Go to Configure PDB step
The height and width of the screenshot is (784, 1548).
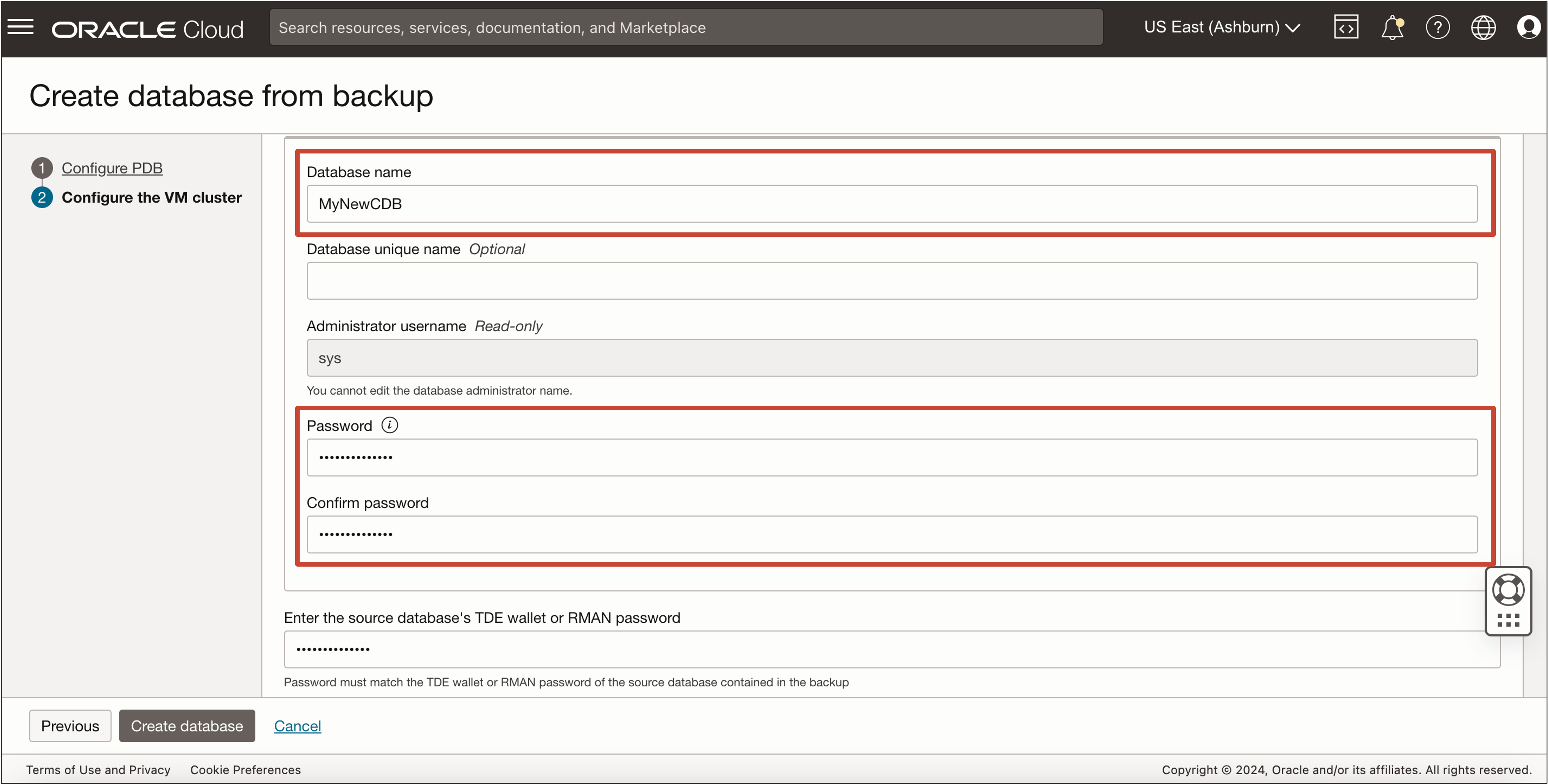[112, 168]
